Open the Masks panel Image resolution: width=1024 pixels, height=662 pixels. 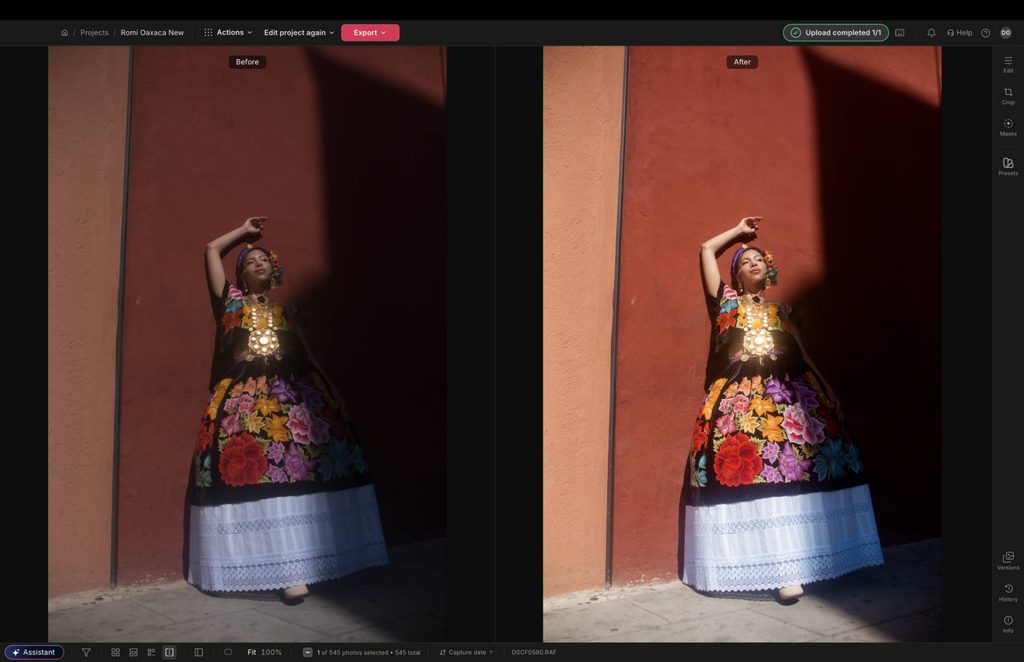point(1008,127)
